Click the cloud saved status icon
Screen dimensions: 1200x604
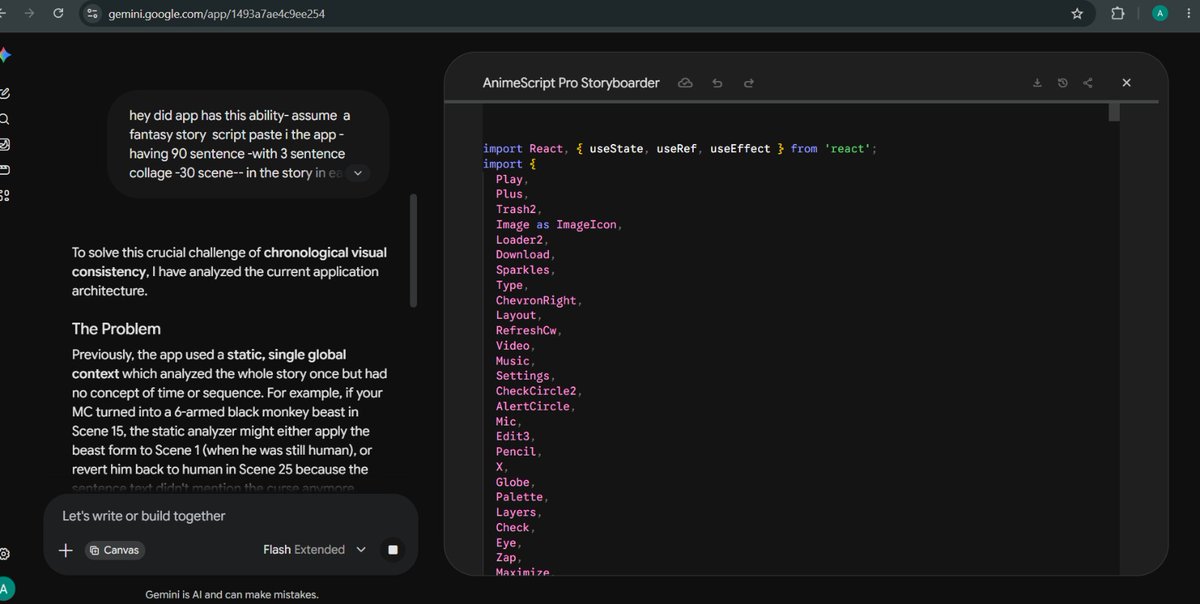[x=685, y=83]
